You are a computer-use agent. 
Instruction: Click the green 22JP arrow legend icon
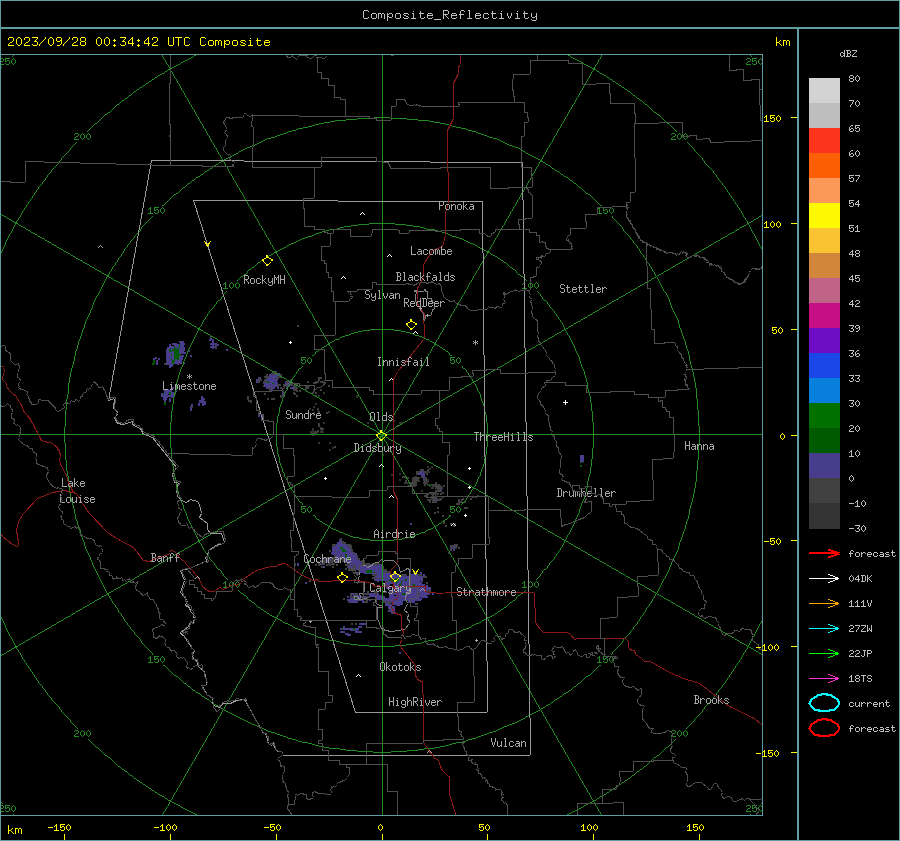click(x=824, y=653)
